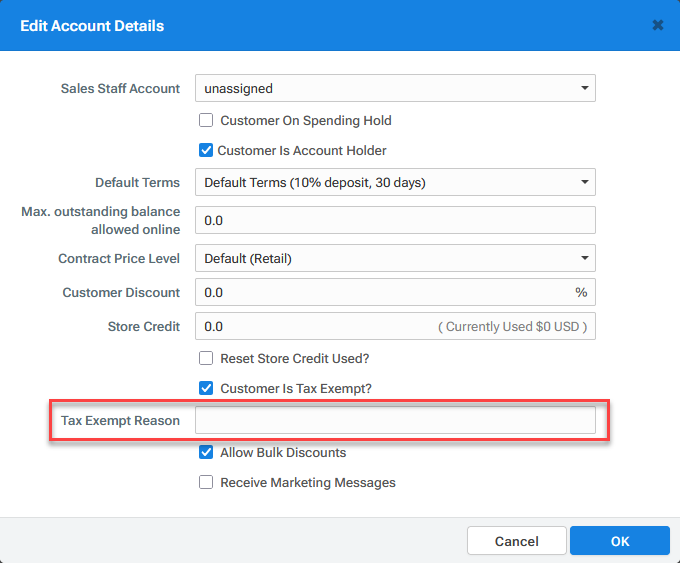The width and height of the screenshot is (680, 563).
Task: Click the Max. outstanding balance allowed online label
Action: click(x=101, y=220)
